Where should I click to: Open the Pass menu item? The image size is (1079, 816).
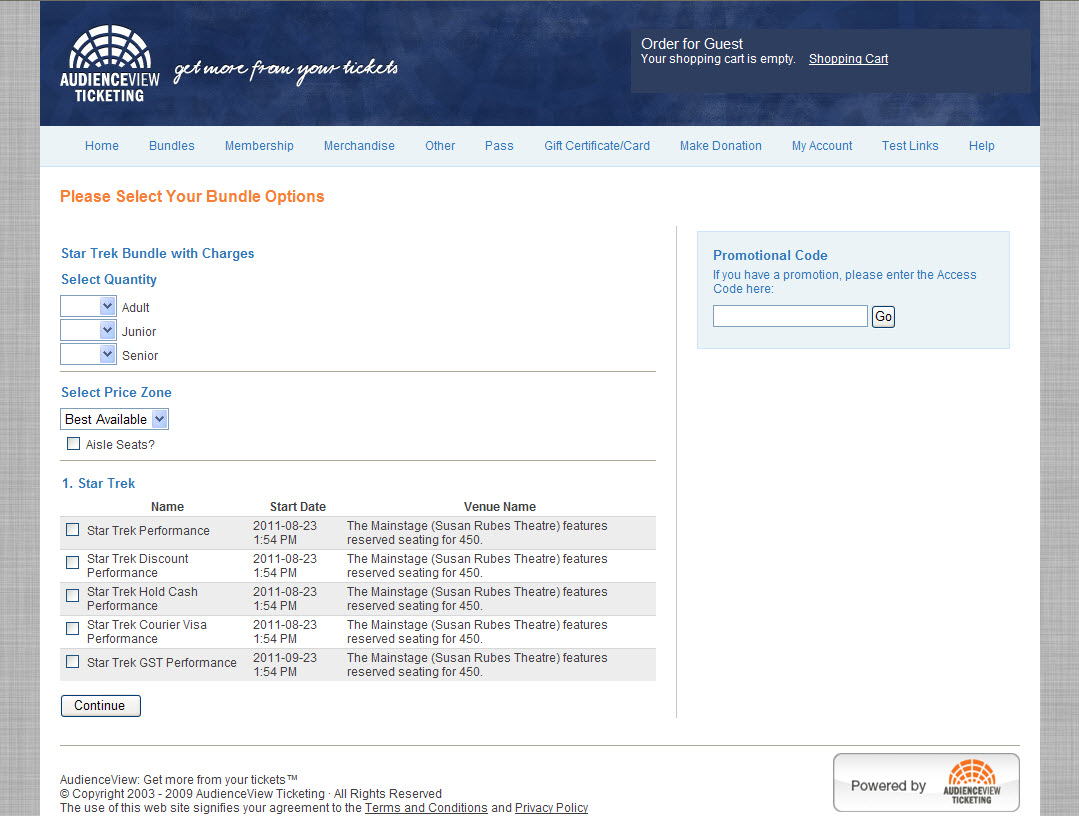(499, 146)
